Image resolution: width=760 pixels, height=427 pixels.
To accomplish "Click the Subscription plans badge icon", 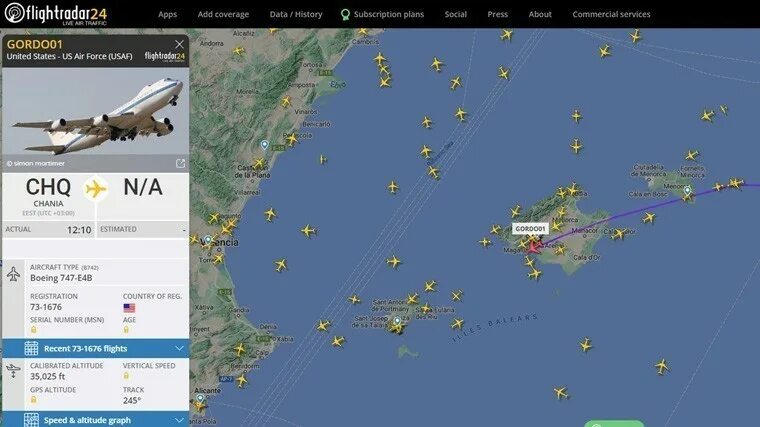I will point(345,15).
